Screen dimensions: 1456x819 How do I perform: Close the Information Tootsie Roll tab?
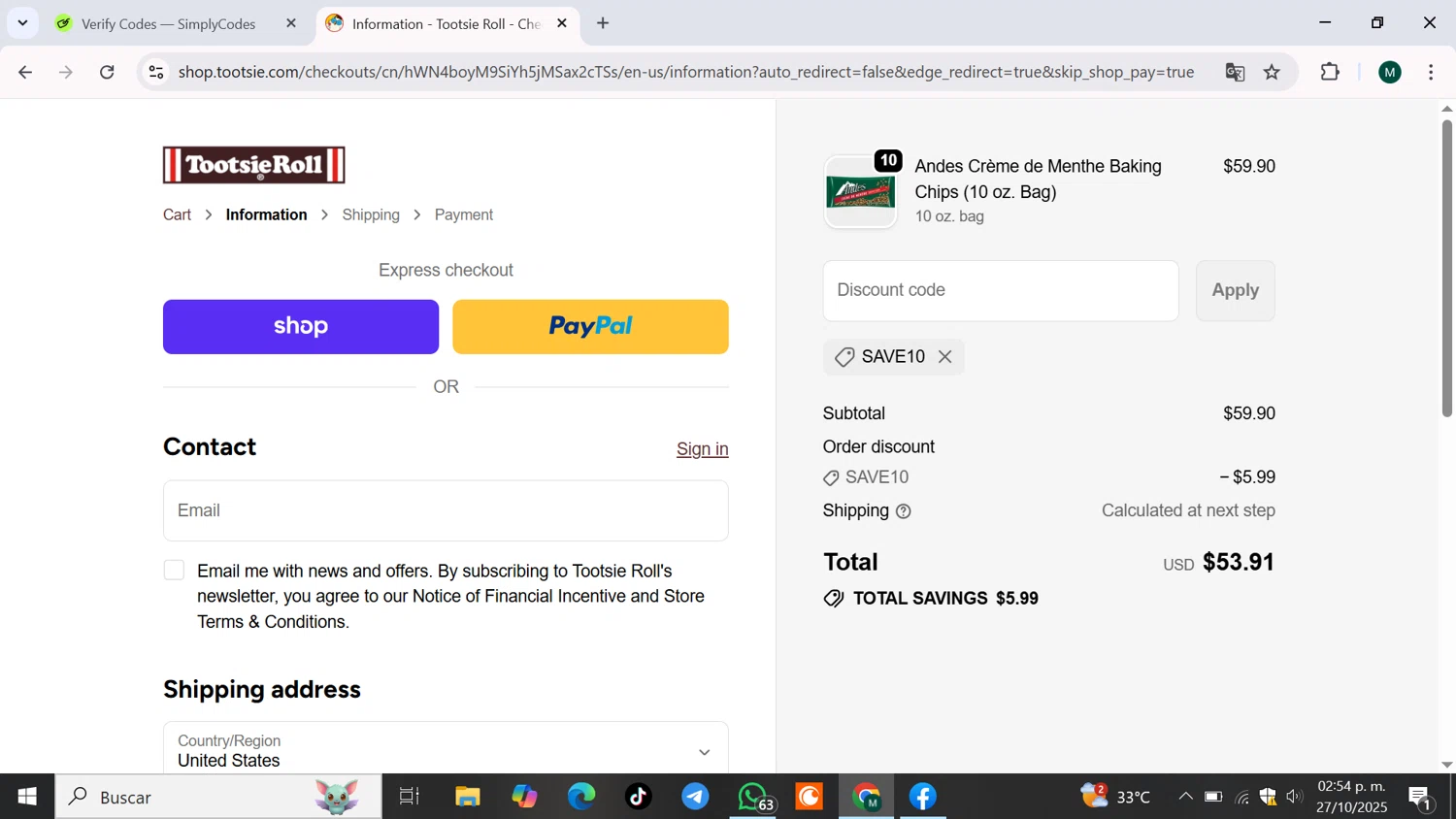pos(562,23)
